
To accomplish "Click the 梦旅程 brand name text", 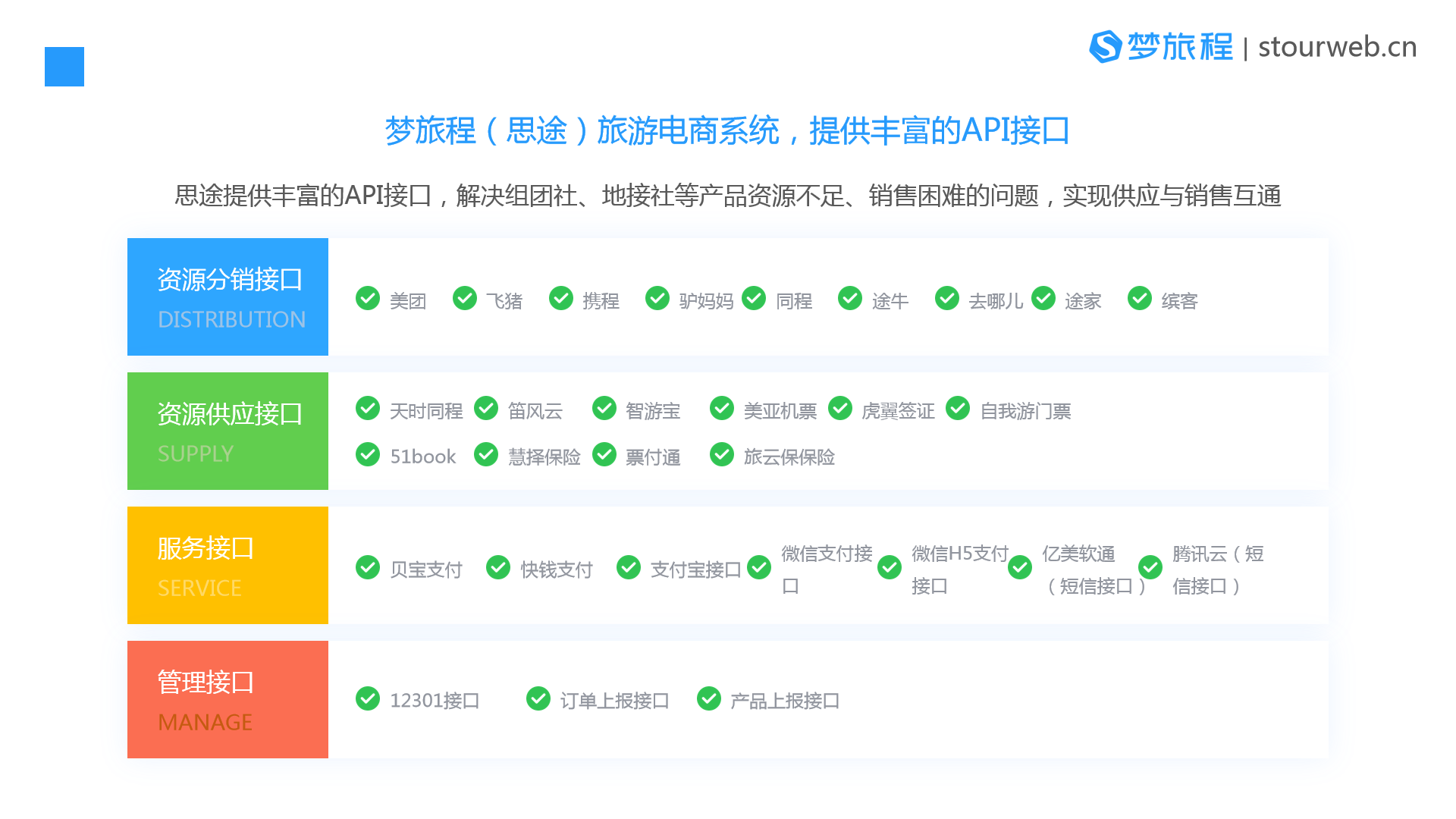I will pyautogui.click(x=1180, y=47).
